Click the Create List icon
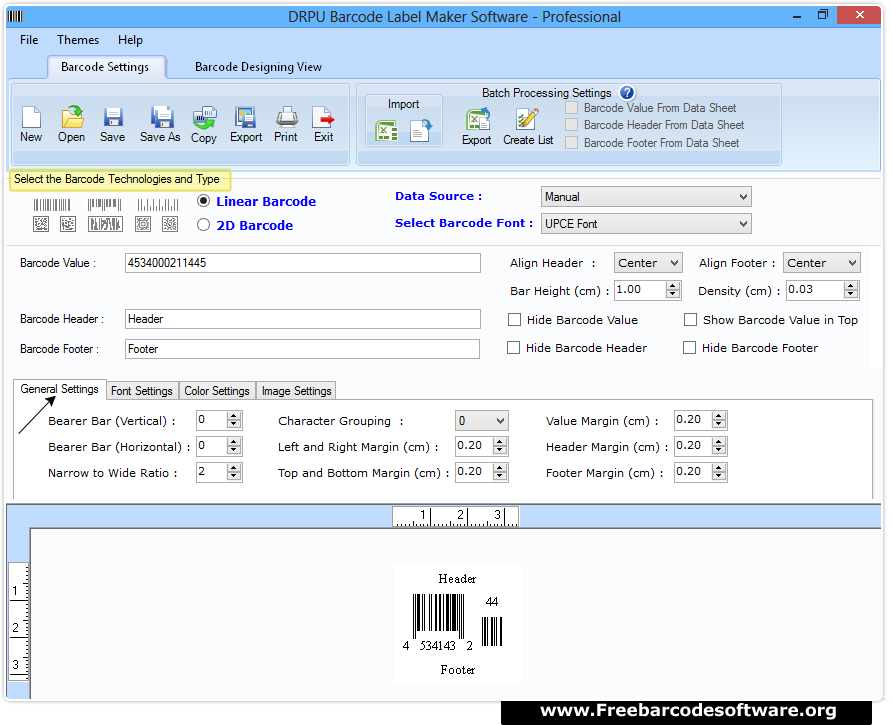The width and height of the screenshot is (892, 725). (x=527, y=120)
